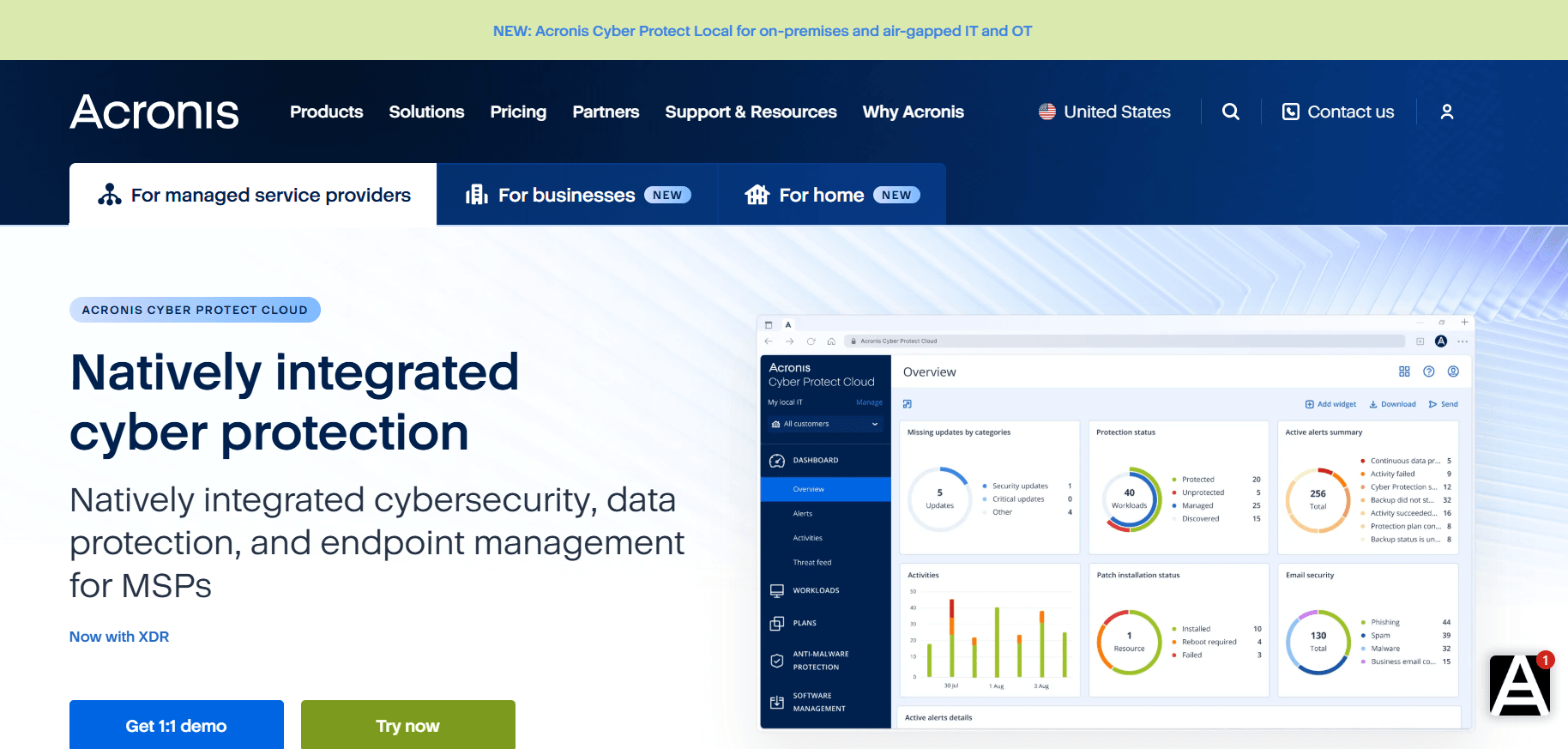Click the fullscreen expand icon under Overview
1568x749 pixels.
click(908, 404)
